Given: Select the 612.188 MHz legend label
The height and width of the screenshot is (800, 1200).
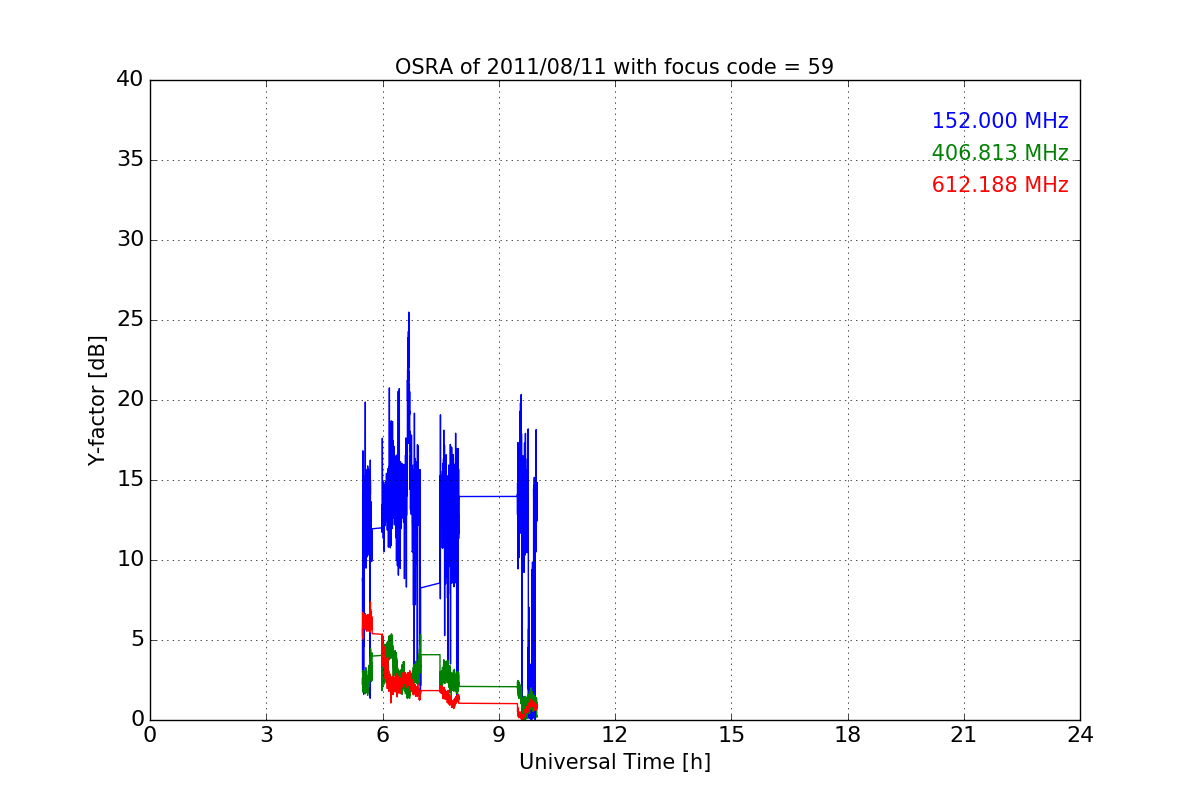Looking at the screenshot, I should pyautogui.click(x=1000, y=185).
